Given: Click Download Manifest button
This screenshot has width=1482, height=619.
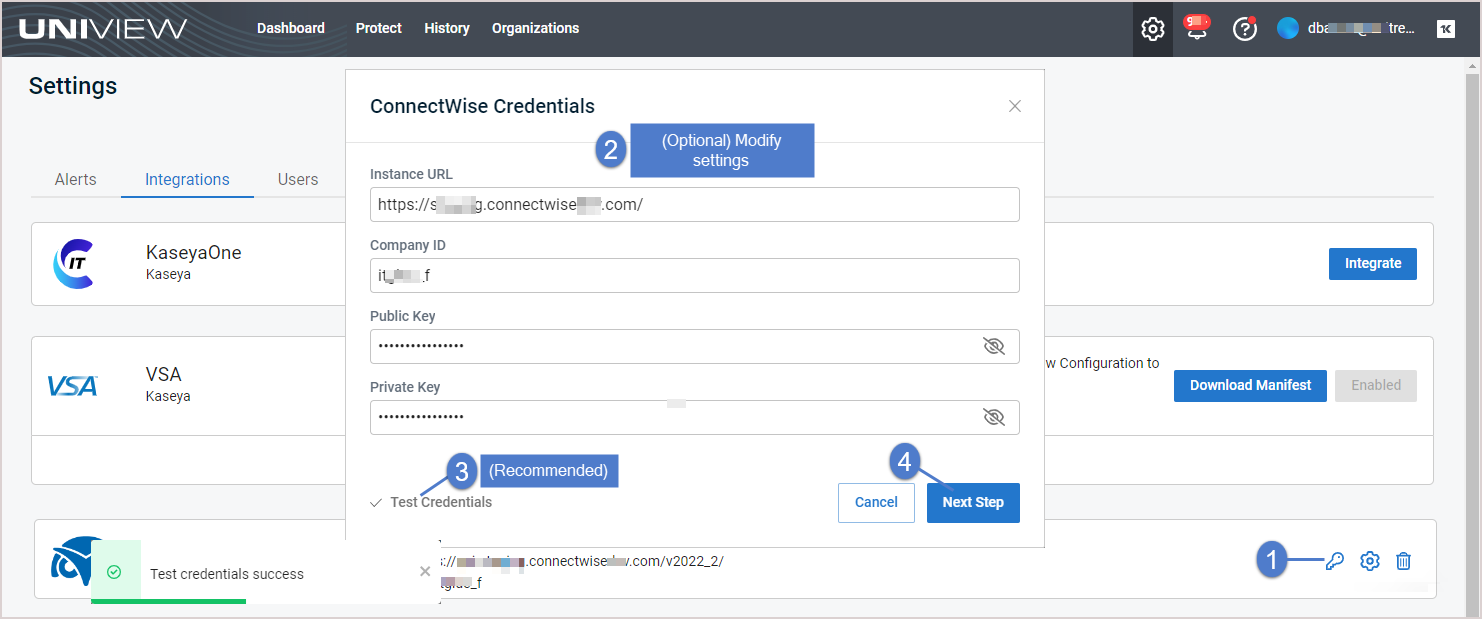Looking at the screenshot, I should [1250, 385].
